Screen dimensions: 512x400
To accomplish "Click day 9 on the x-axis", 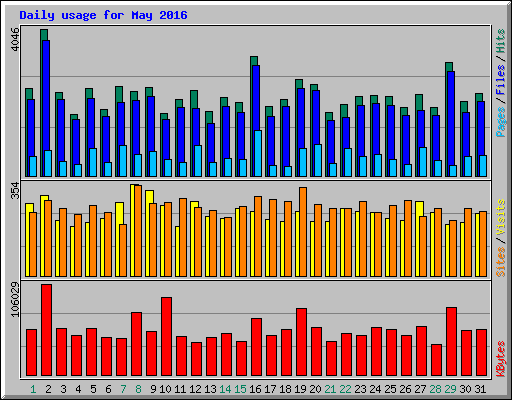I will (x=153, y=389).
